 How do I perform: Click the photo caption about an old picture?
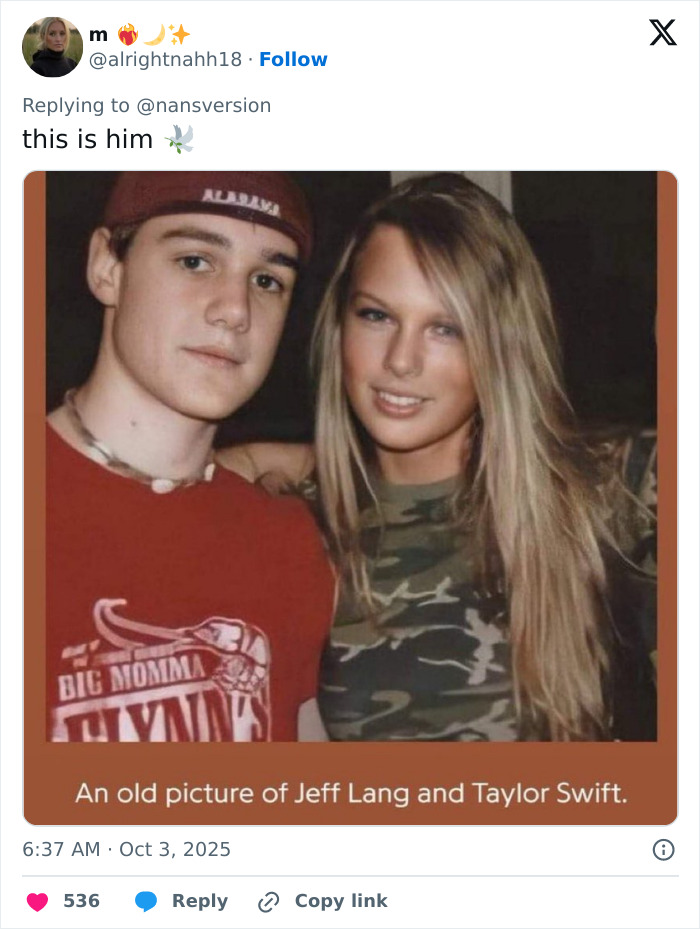point(350,794)
